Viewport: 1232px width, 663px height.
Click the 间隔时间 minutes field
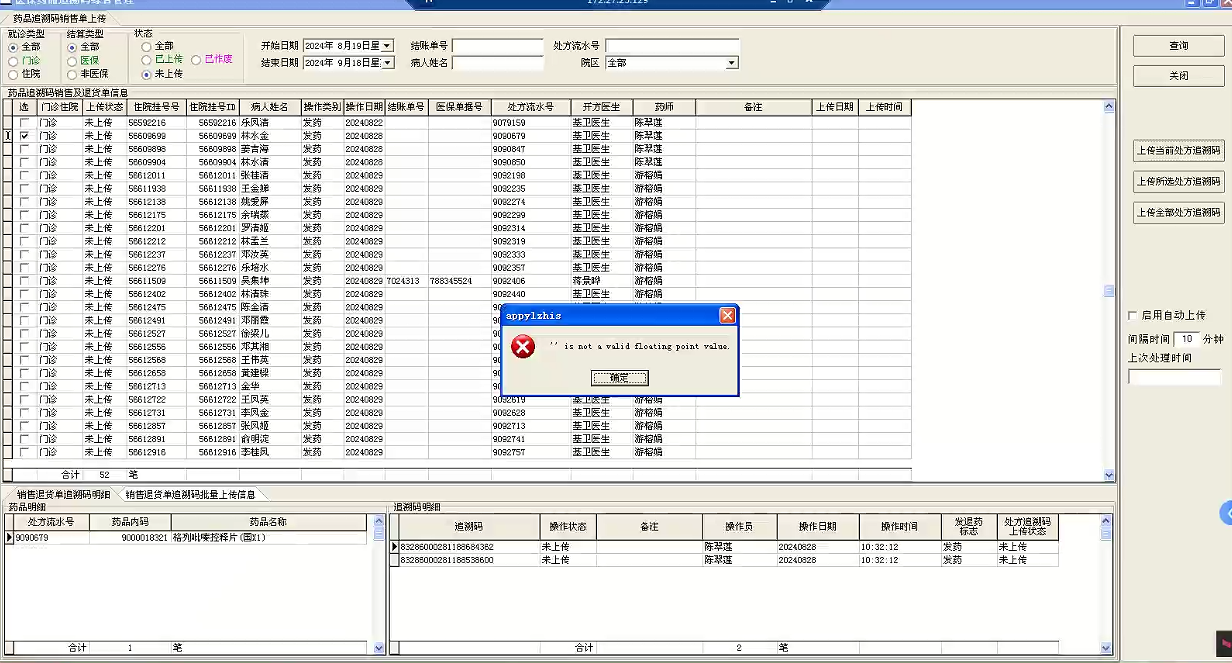click(1185, 339)
